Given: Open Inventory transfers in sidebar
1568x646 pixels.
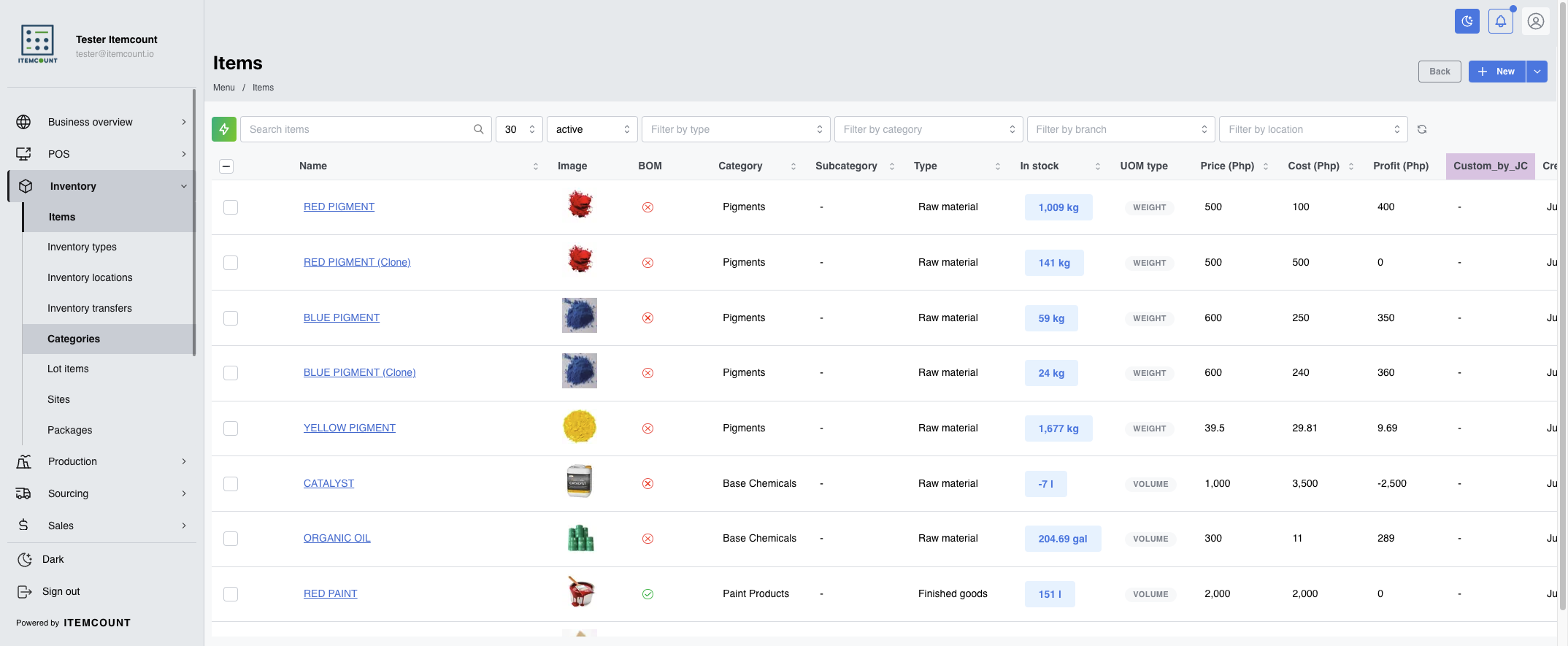Looking at the screenshot, I should (x=90, y=308).
